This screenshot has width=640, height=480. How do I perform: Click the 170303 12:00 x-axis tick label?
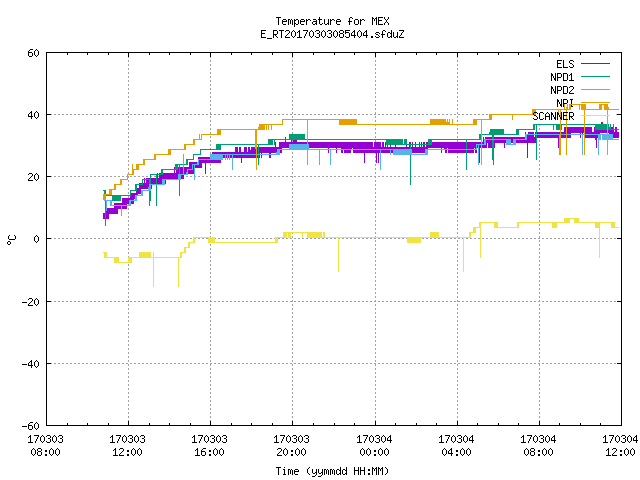[x=127, y=445]
